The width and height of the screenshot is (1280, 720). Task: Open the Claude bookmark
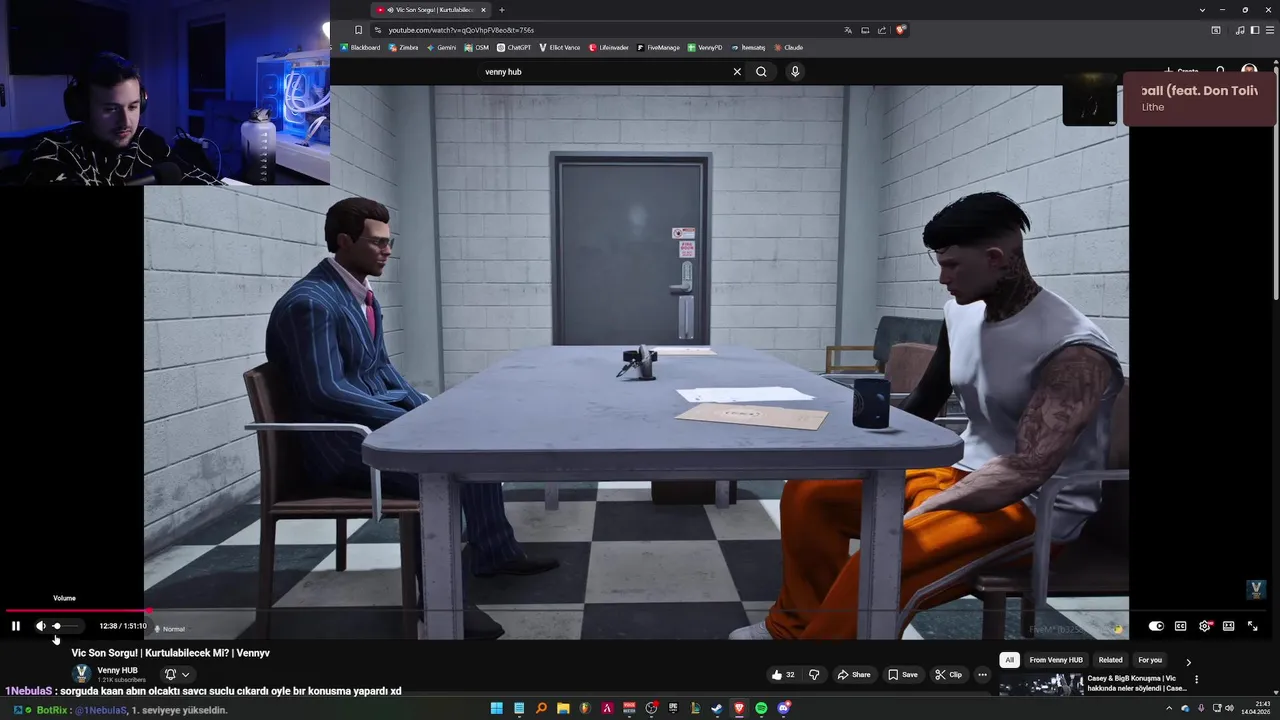point(788,47)
